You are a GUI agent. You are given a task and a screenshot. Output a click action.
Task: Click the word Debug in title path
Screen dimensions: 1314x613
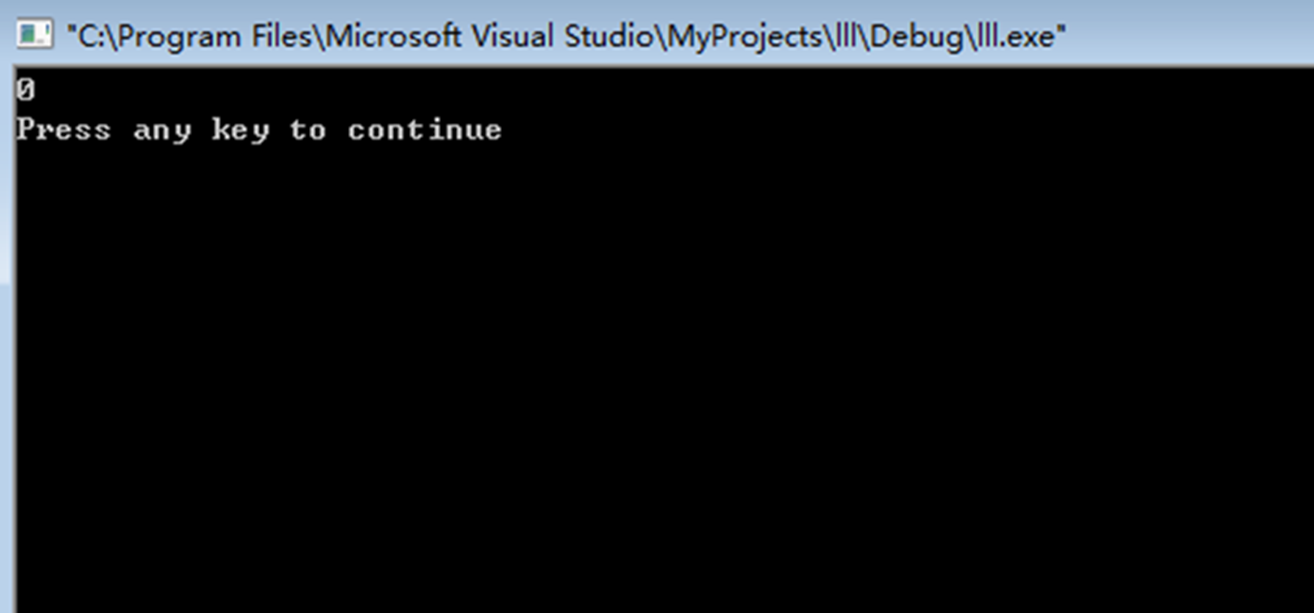point(915,36)
